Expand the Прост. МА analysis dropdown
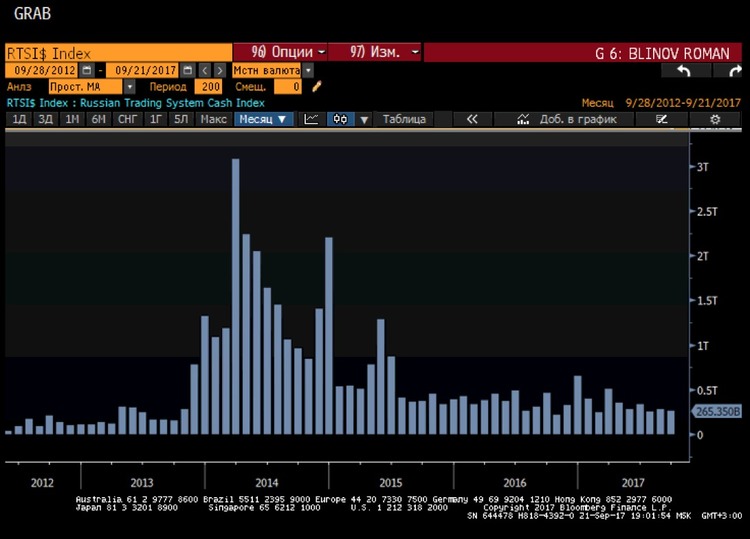This screenshot has width=750, height=539. [x=129, y=87]
